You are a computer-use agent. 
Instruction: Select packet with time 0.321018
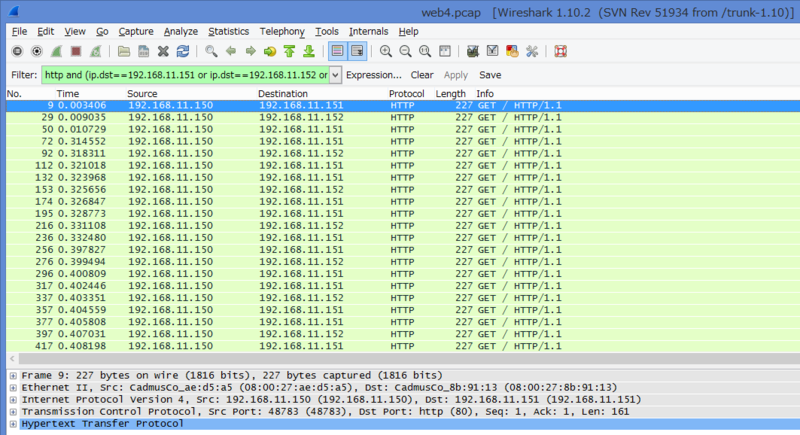[x=403, y=166]
